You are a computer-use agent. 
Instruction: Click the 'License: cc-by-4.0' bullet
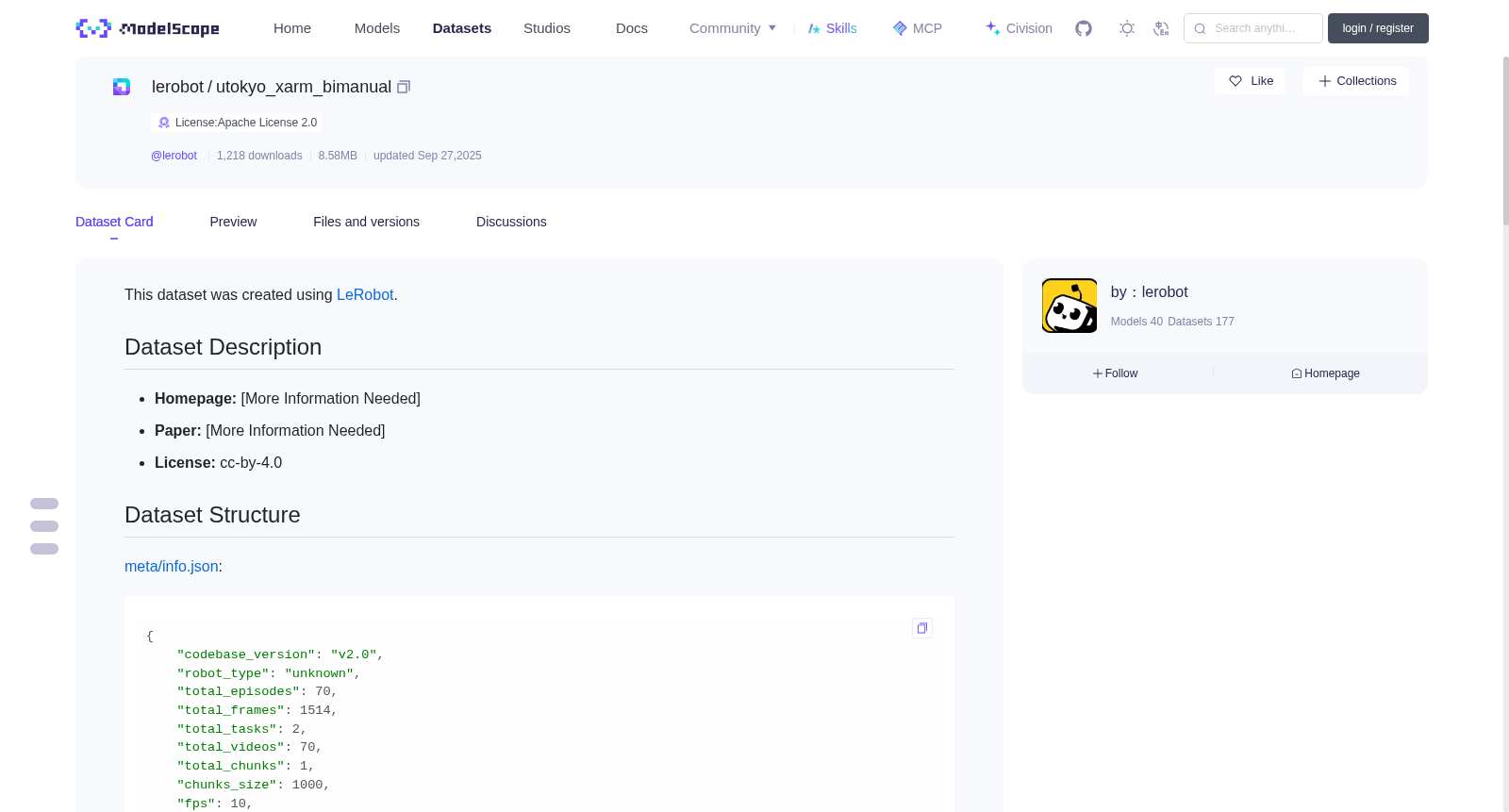coord(218,463)
